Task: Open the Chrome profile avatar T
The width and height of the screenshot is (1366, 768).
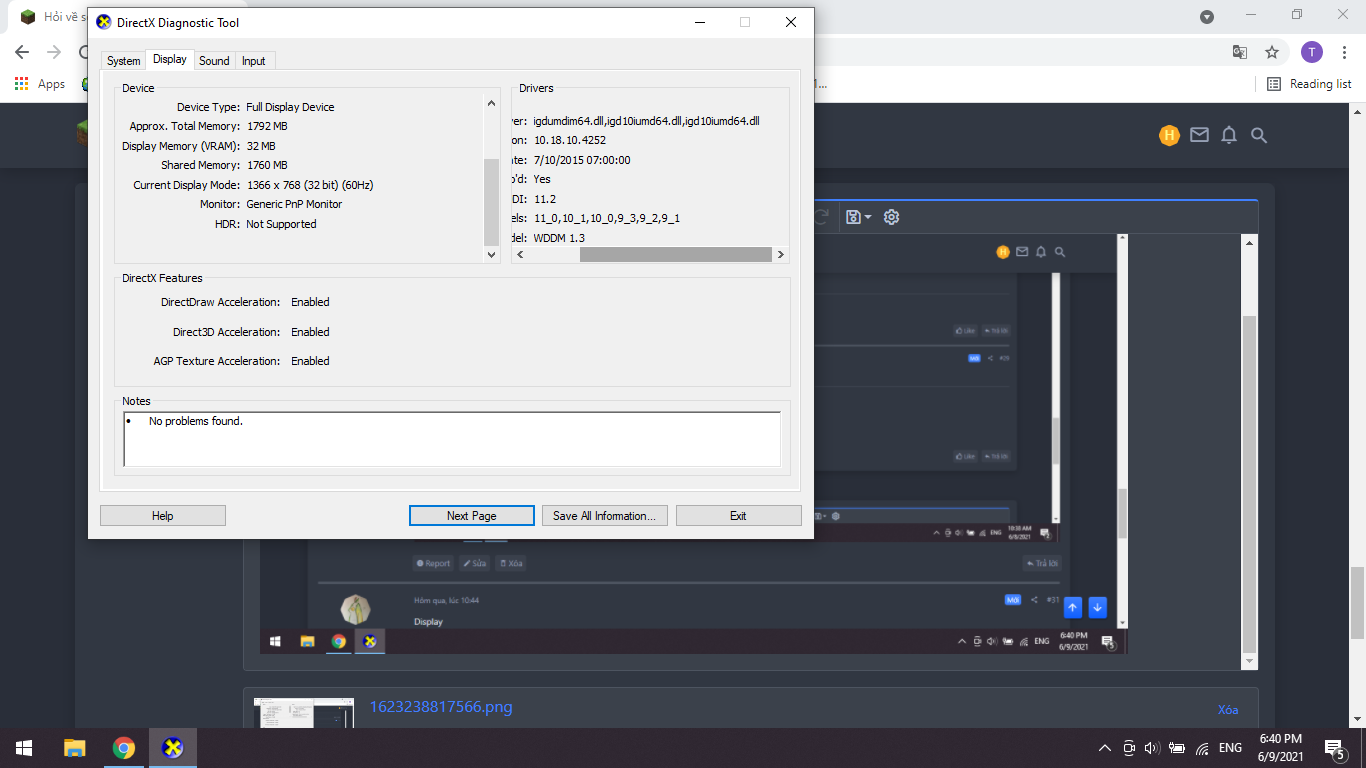Action: tap(1312, 52)
